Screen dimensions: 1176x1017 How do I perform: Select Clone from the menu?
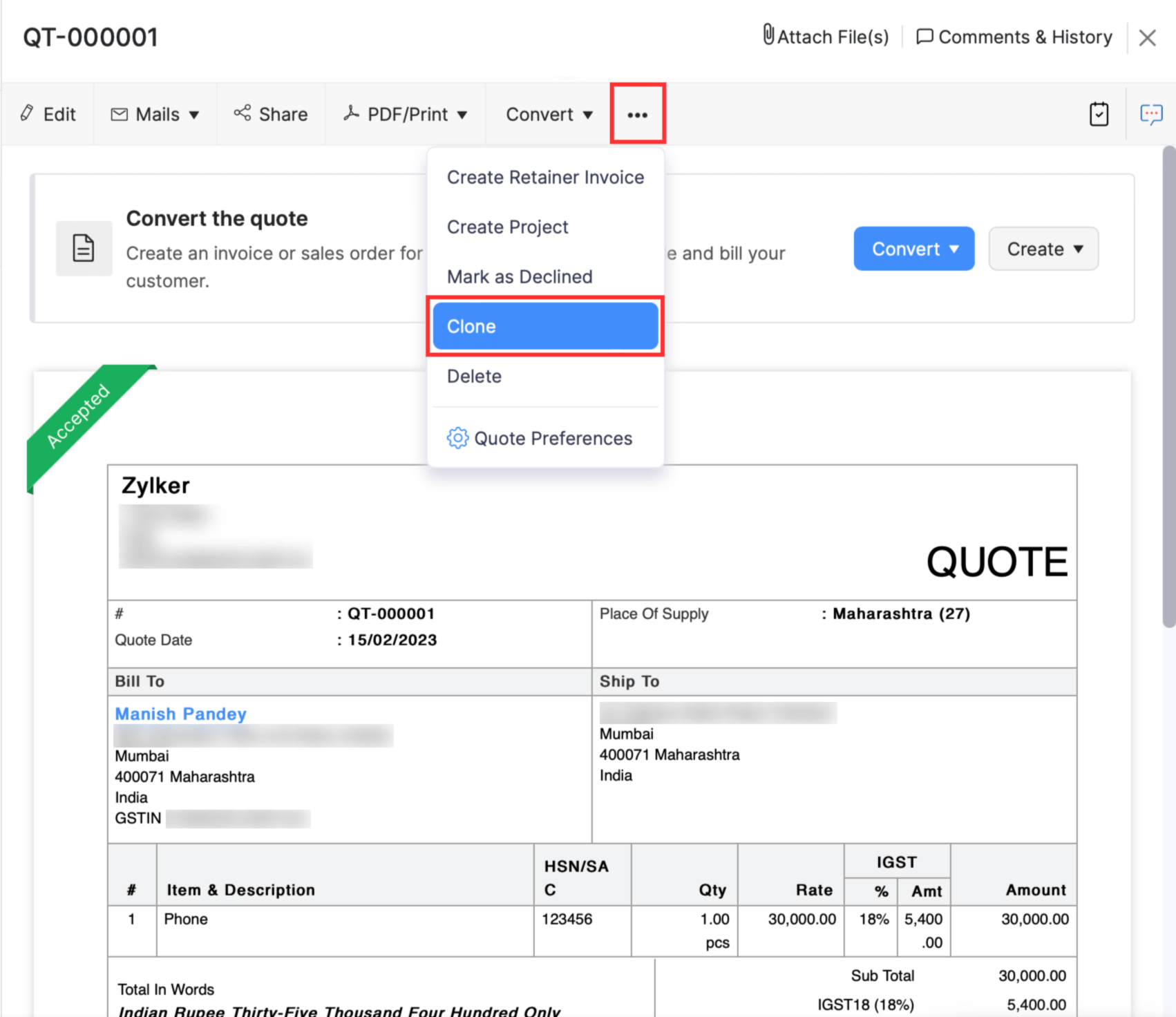545,326
